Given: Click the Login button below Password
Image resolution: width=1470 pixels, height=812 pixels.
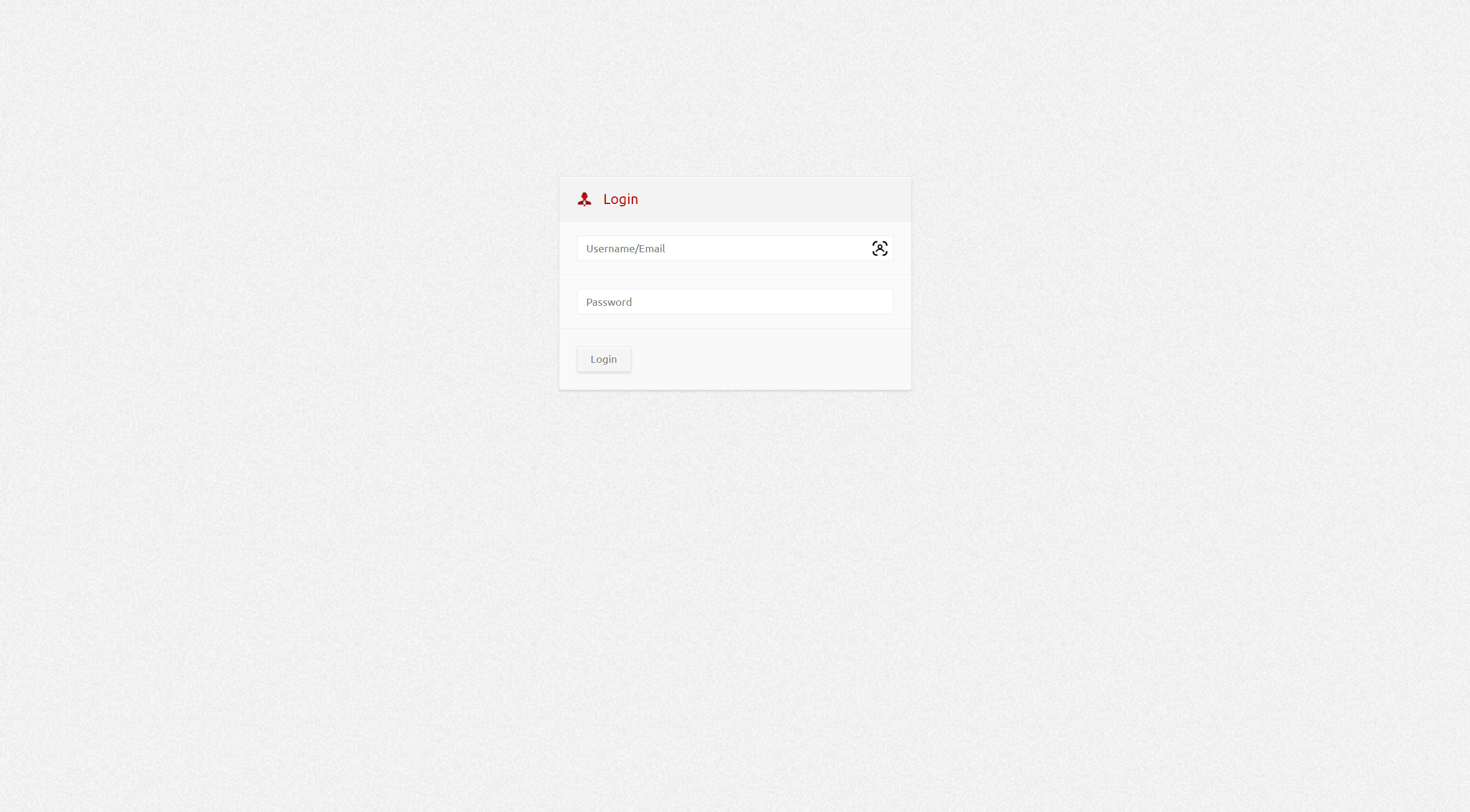Looking at the screenshot, I should (604, 359).
